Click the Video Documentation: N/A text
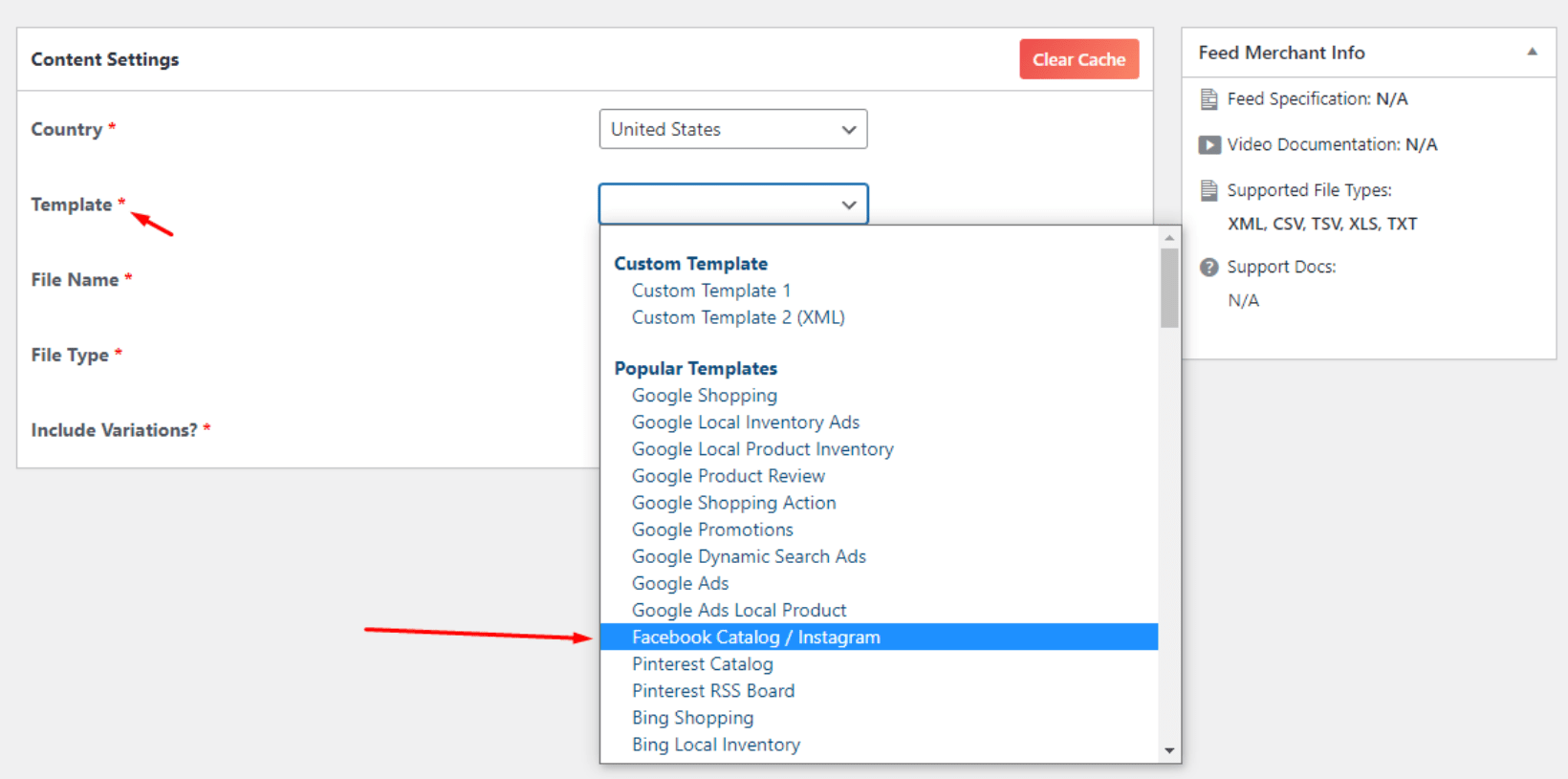This screenshot has height=779, width=1568. [1332, 144]
